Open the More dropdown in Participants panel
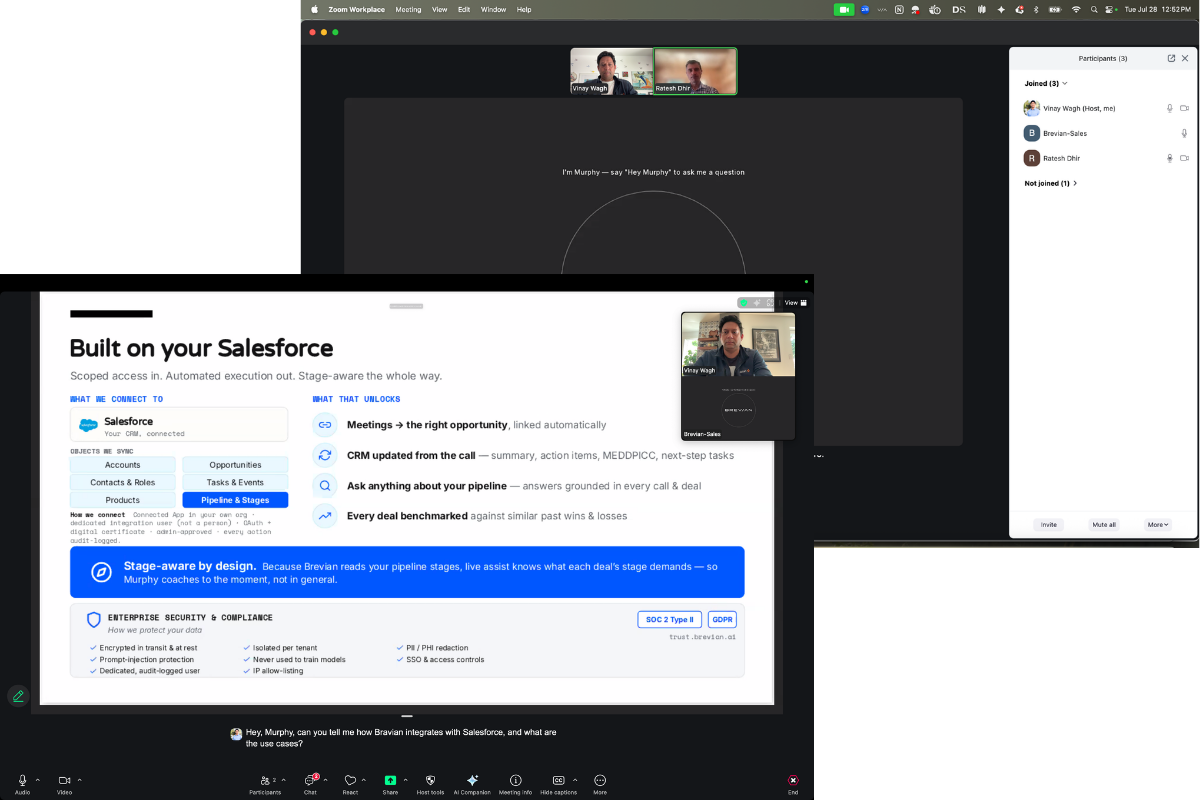1200x800 pixels. (1158, 524)
